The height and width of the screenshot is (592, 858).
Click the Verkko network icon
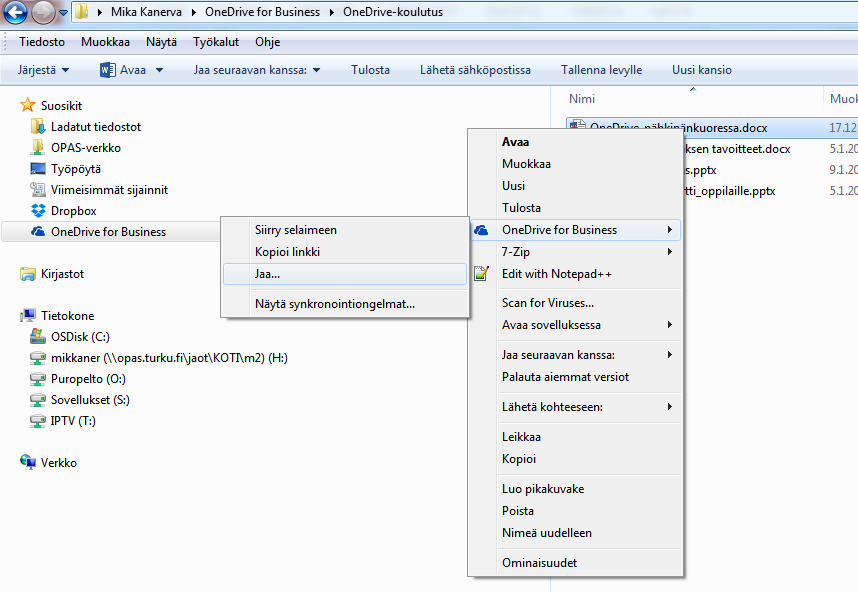click(x=27, y=462)
